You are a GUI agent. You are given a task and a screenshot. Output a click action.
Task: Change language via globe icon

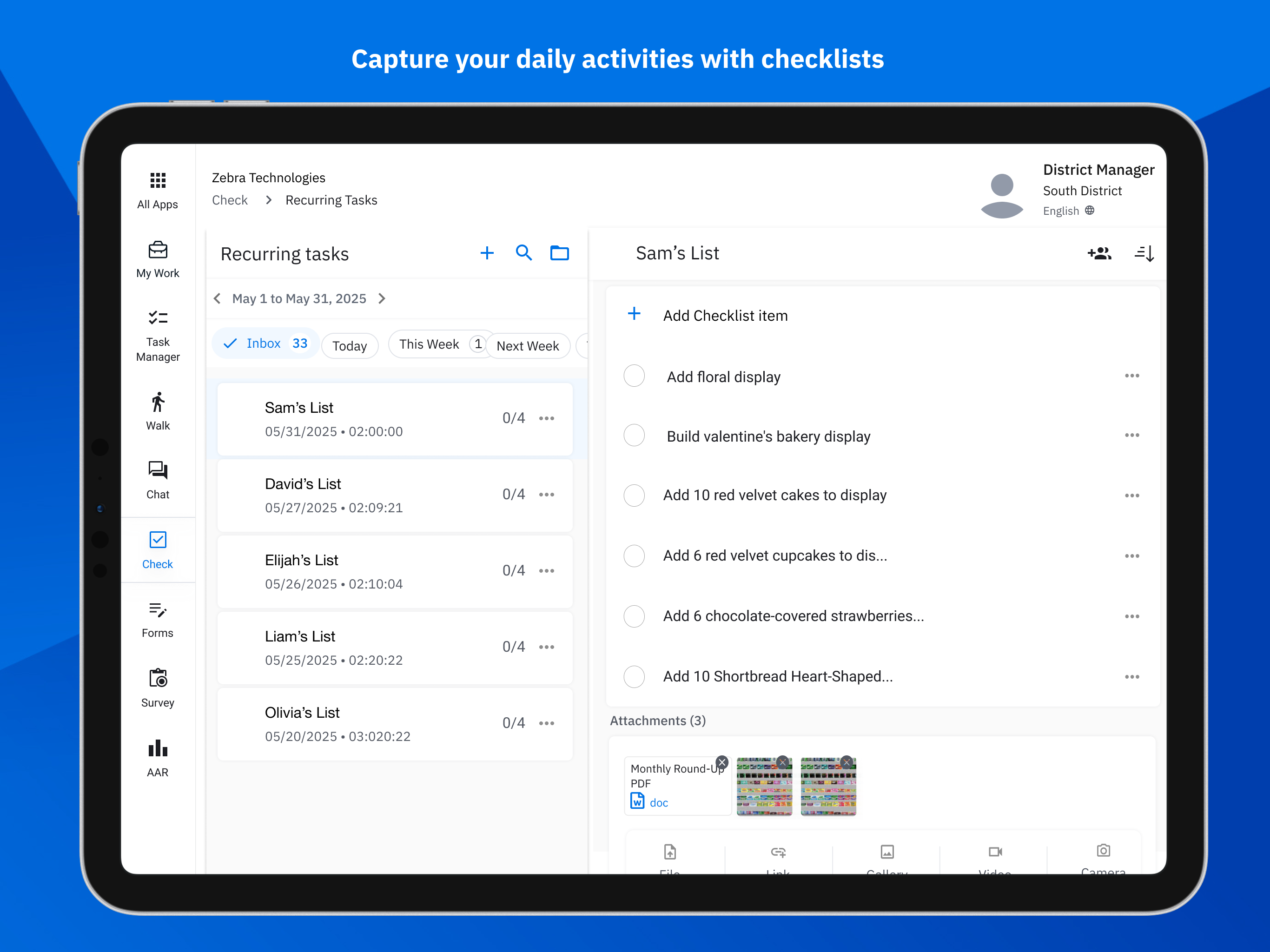point(1090,211)
